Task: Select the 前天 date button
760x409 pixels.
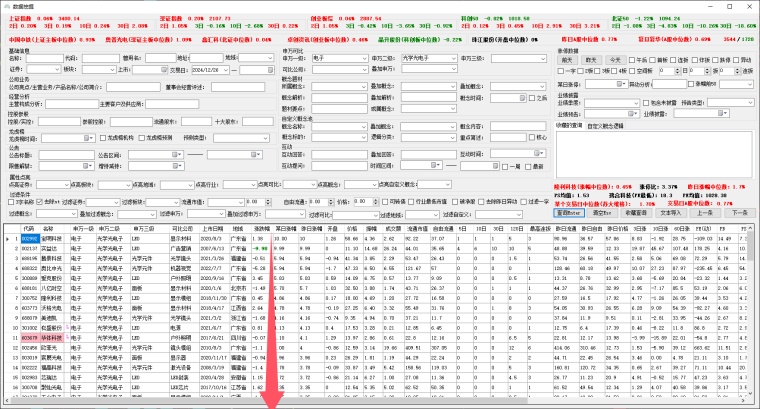Action: [x=567, y=60]
